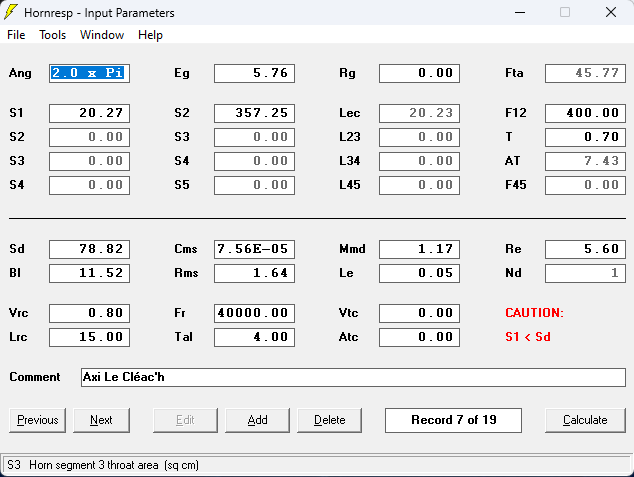Click the Ang label

click(20, 73)
